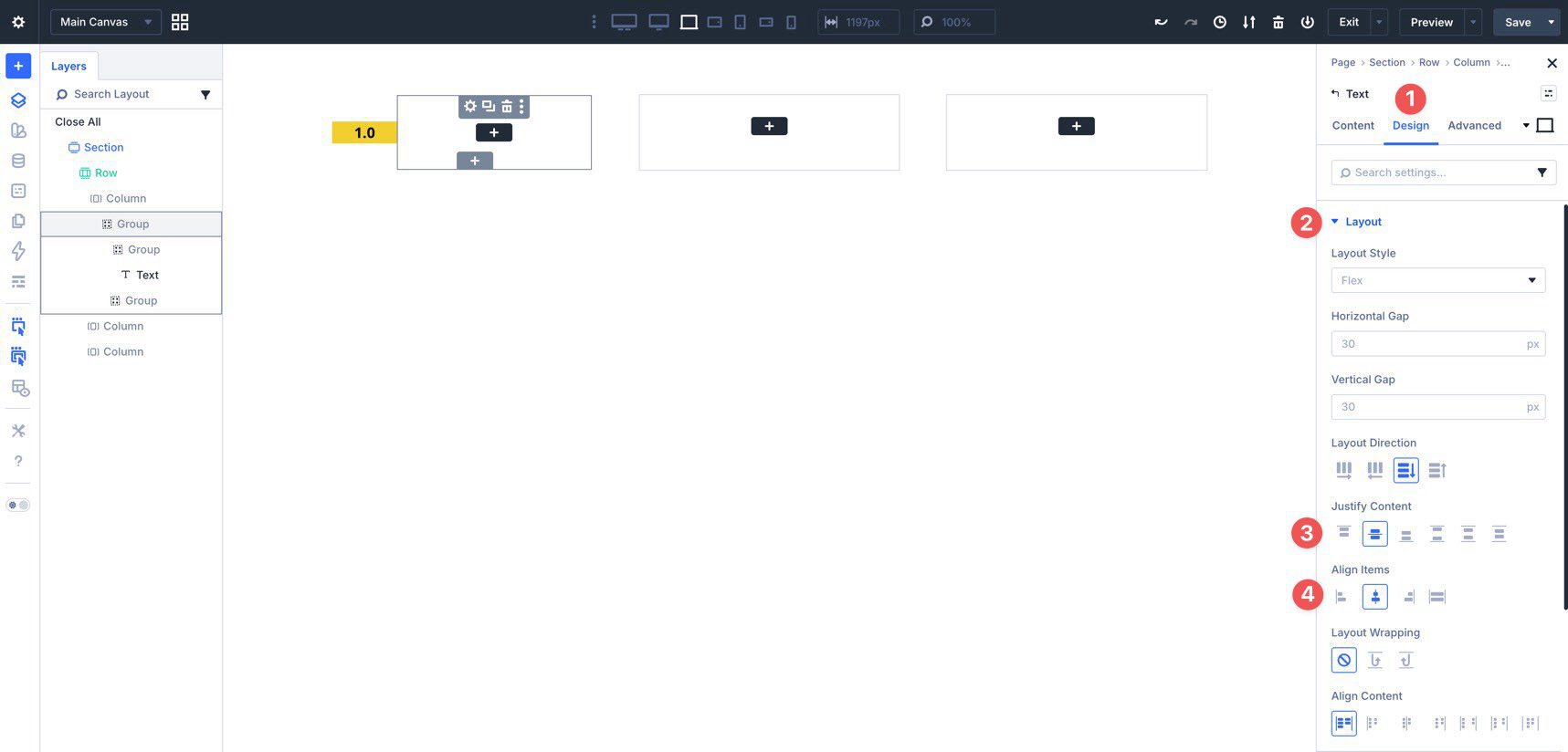Select Row in the breadcrumb

[x=1428, y=62]
